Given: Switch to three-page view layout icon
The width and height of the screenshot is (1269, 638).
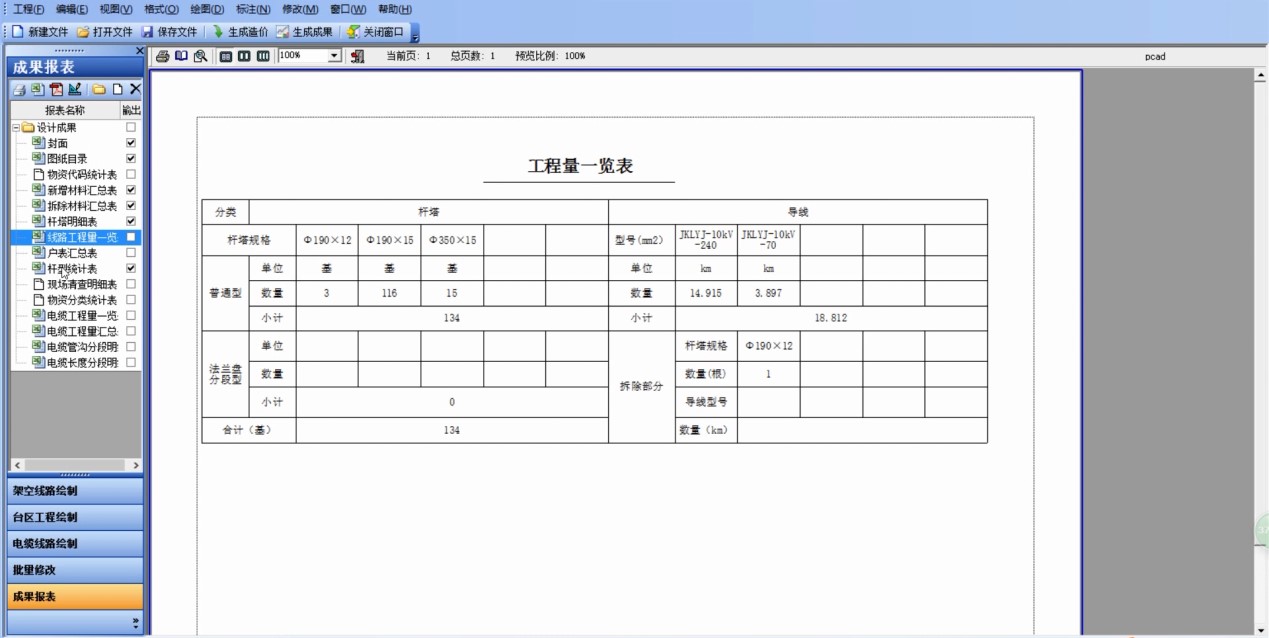Looking at the screenshot, I should point(263,56).
